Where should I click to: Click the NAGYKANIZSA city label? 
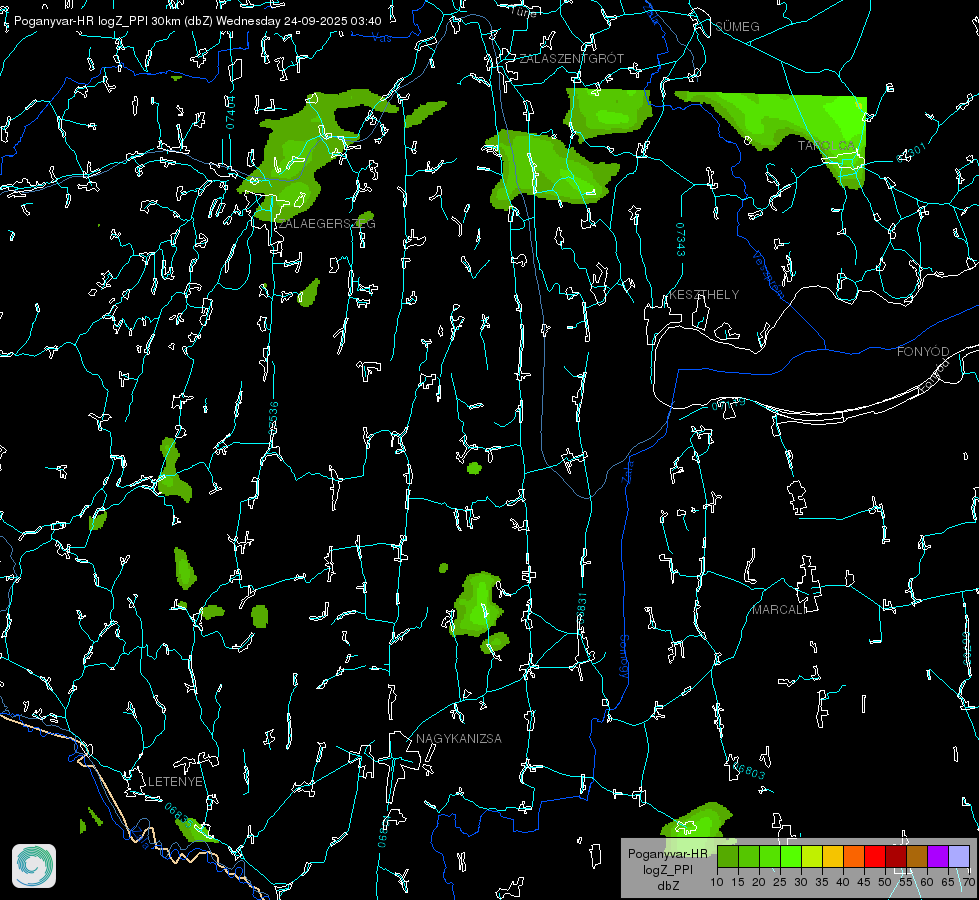pos(459,739)
